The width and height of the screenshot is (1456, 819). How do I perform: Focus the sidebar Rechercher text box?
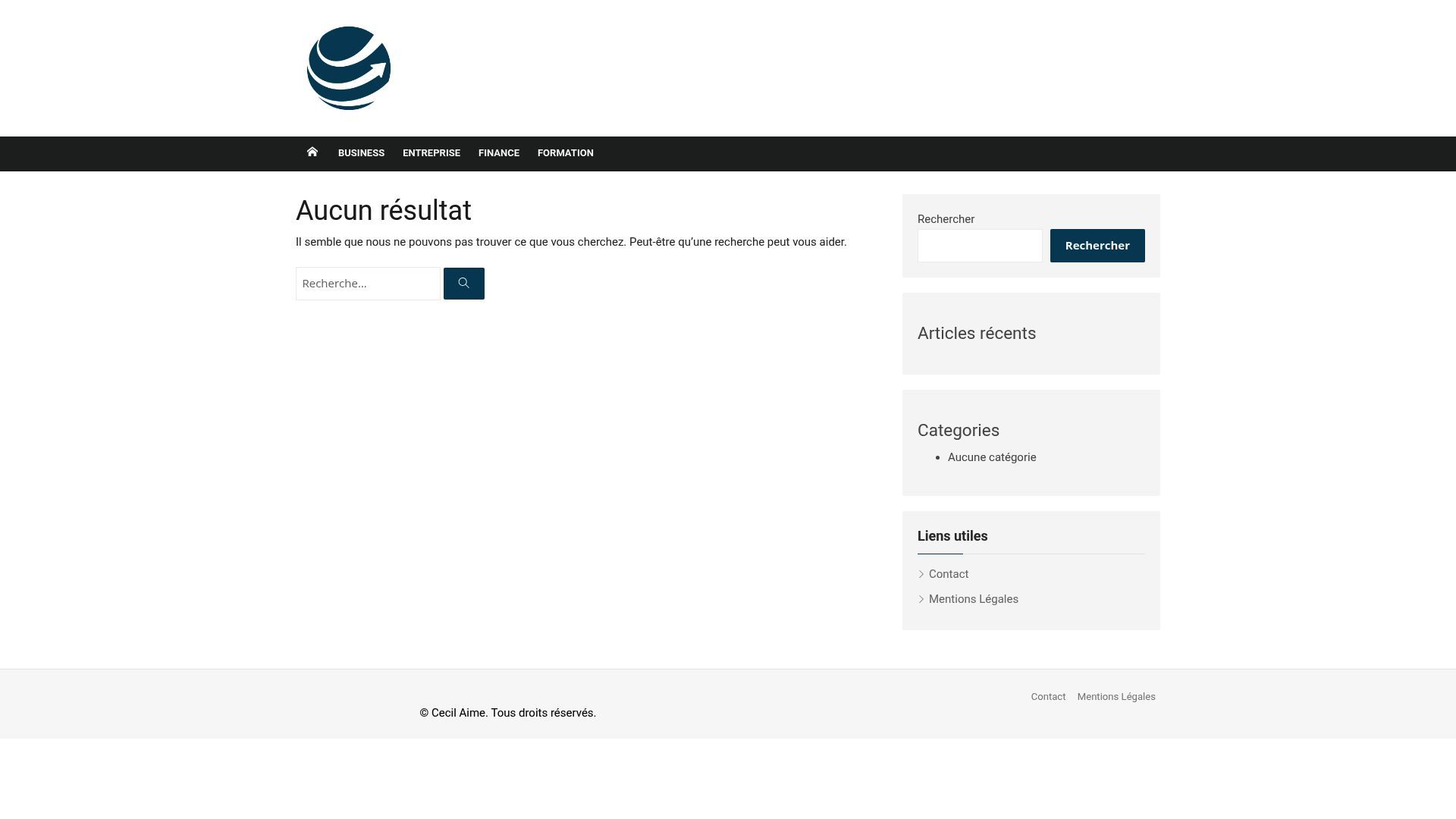click(x=980, y=246)
